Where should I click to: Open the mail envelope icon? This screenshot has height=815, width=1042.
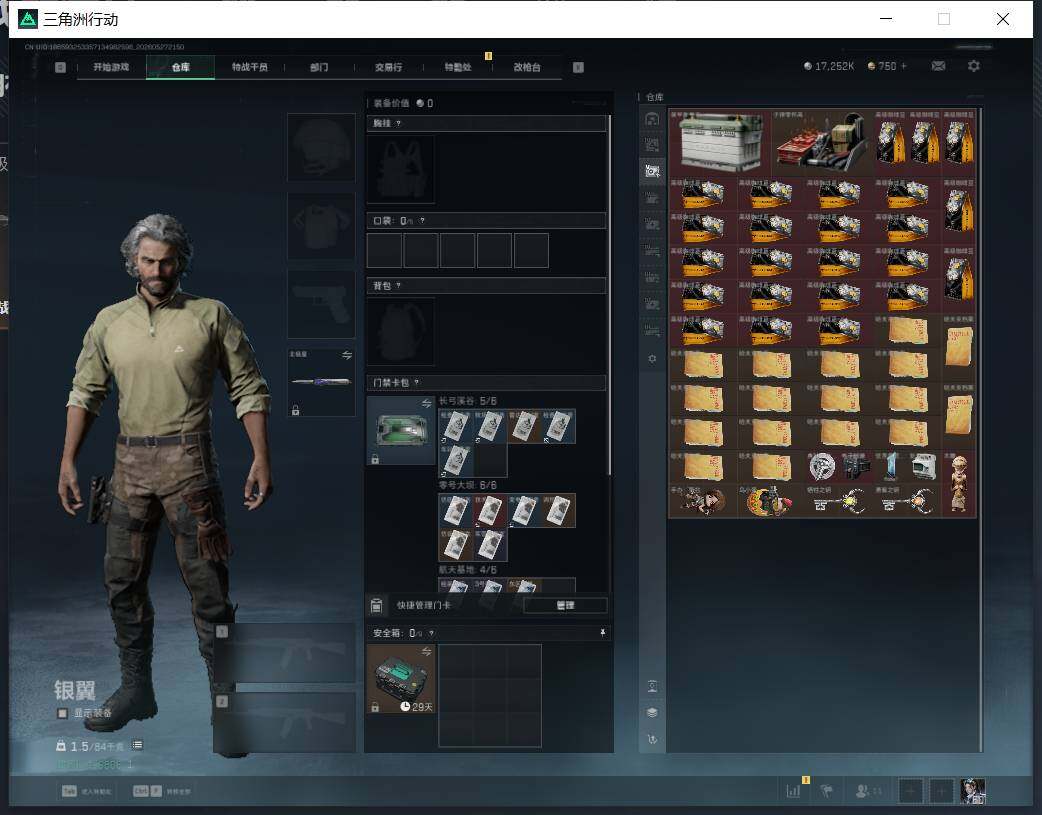[938, 66]
